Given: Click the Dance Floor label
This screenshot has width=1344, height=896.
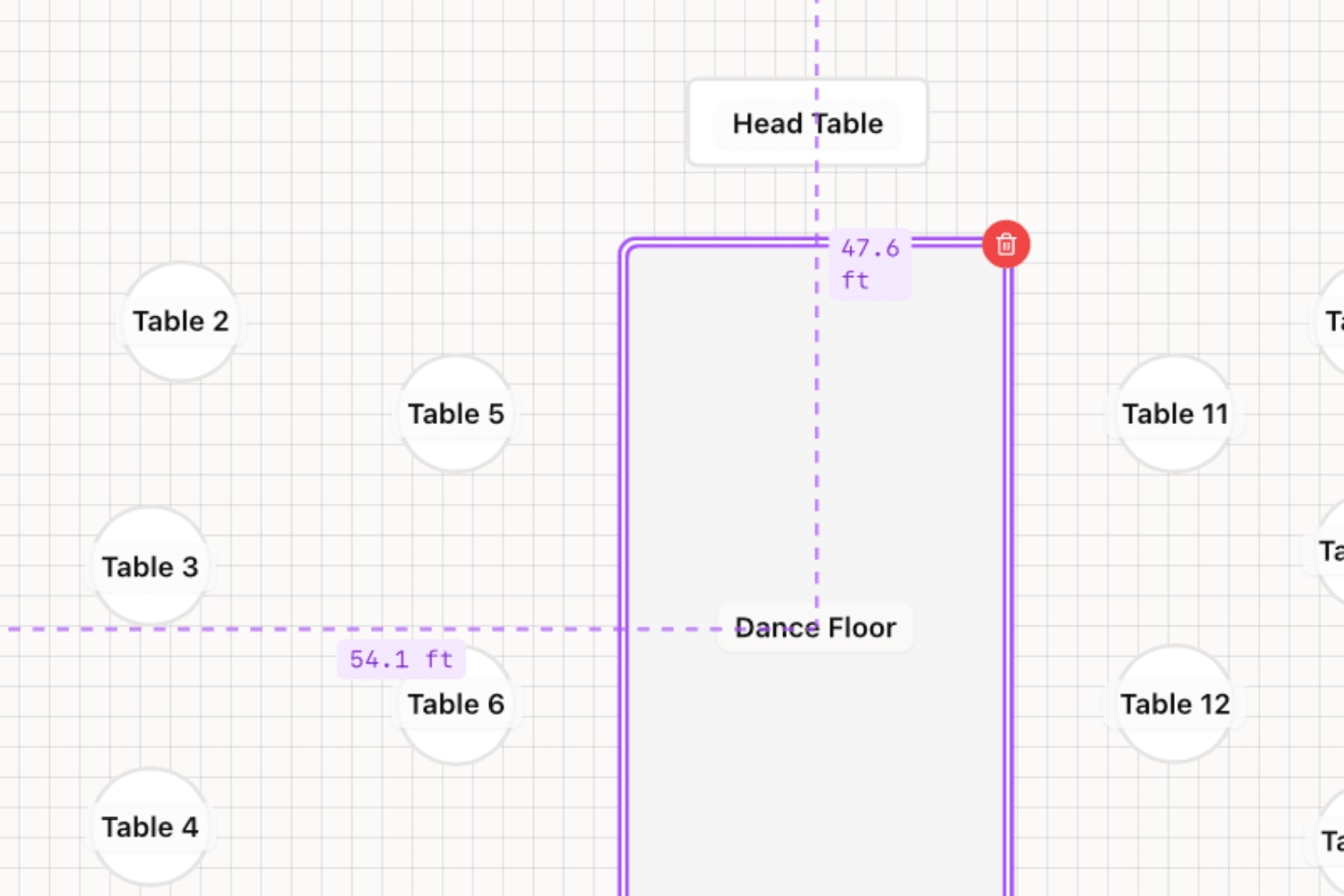Looking at the screenshot, I should [x=815, y=627].
